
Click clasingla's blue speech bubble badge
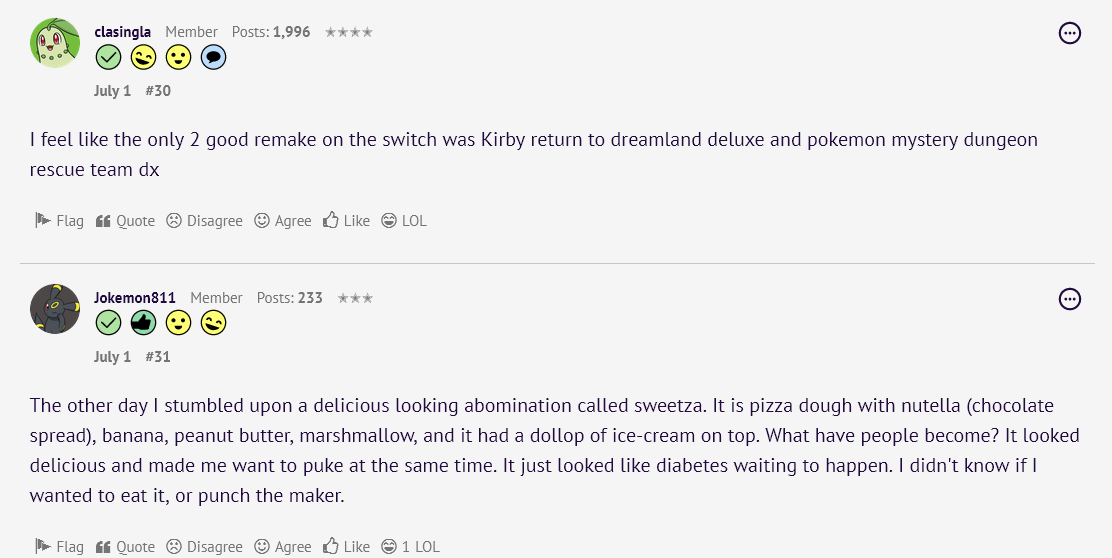[x=213, y=58]
